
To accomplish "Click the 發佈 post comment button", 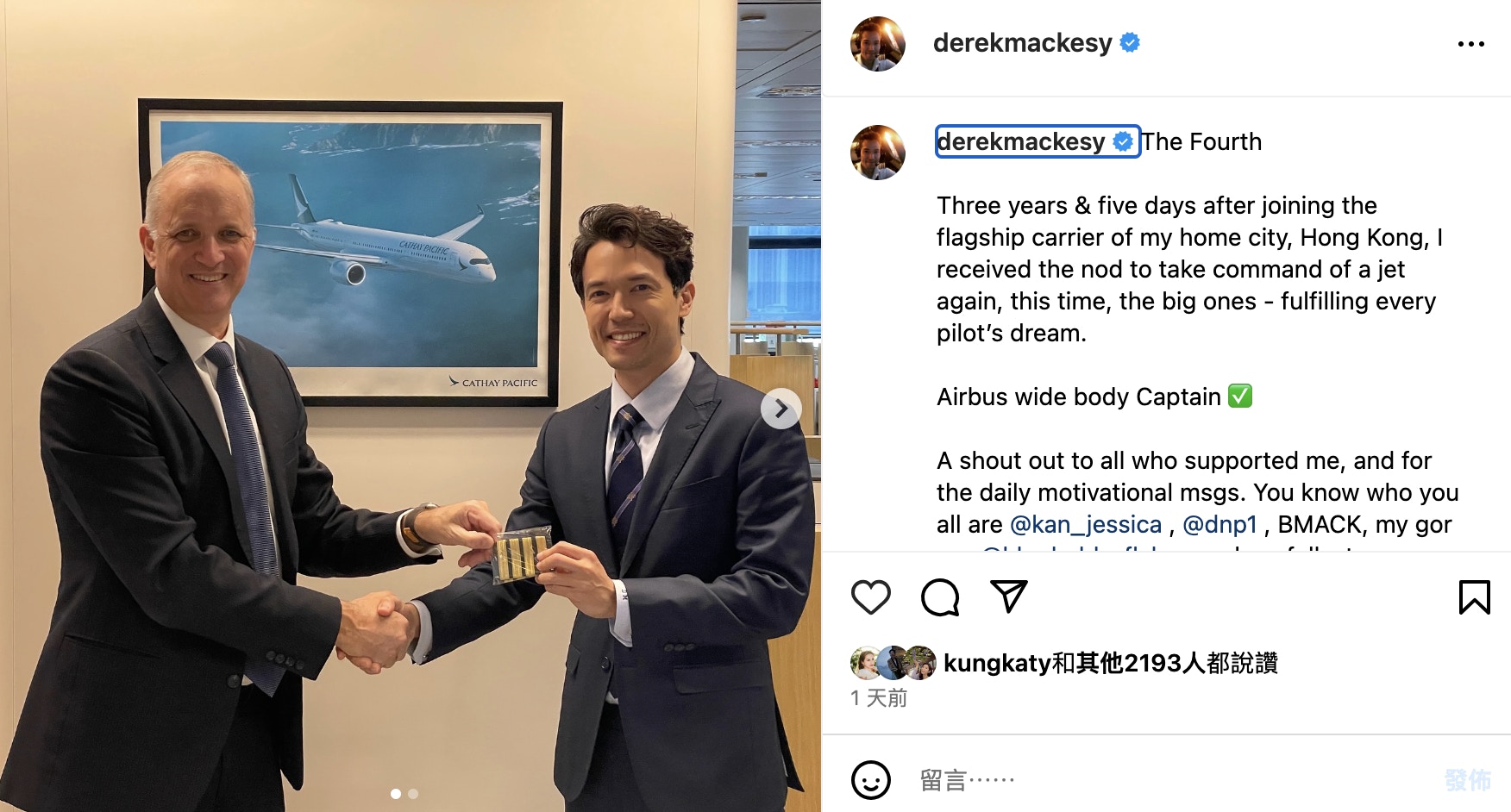I will [1467, 781].
